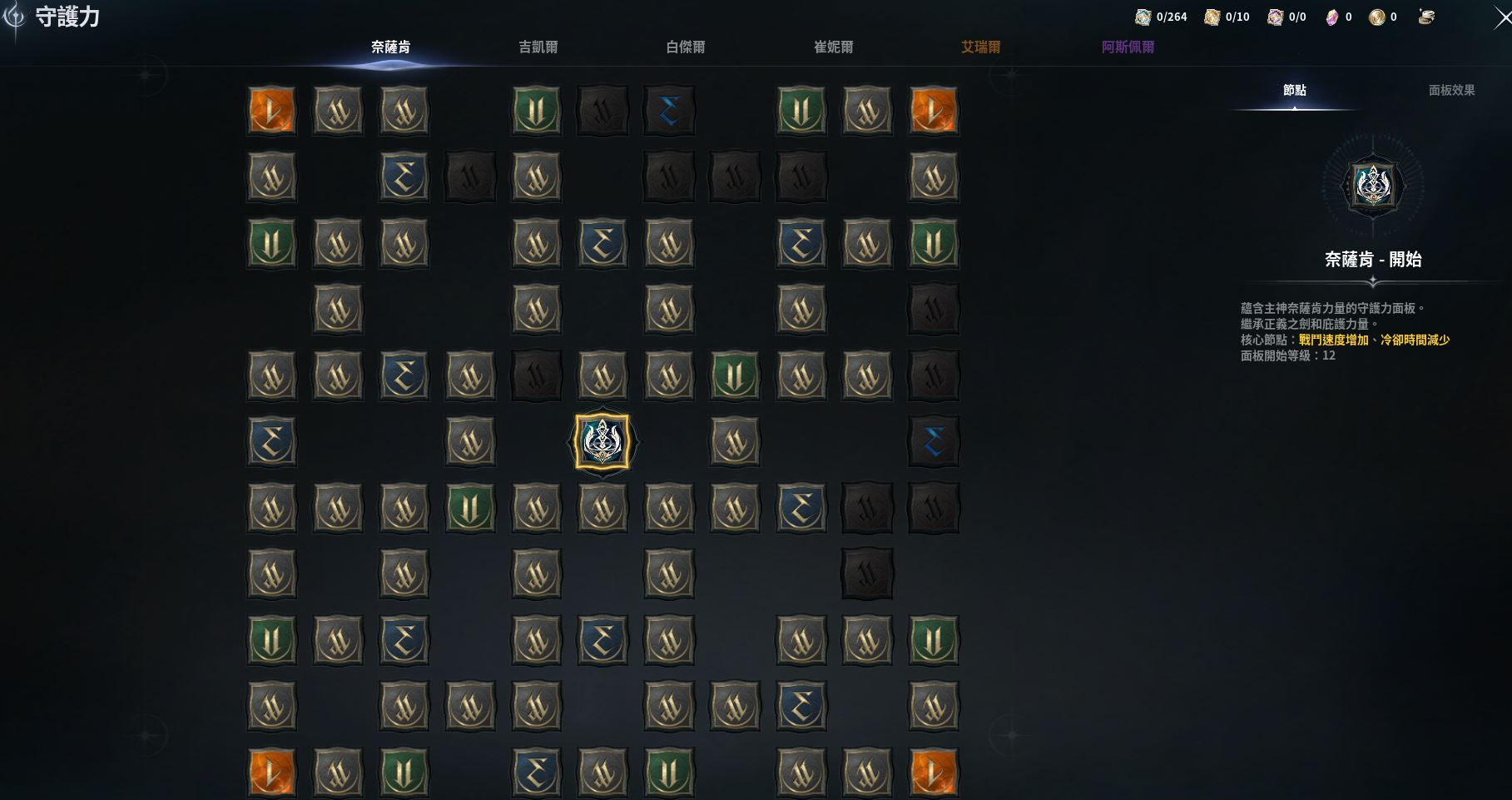This screenshot has height=800, width=1512.
Task: Show the 面板效果 panel effects tab
Action: tap(1451, 90)
